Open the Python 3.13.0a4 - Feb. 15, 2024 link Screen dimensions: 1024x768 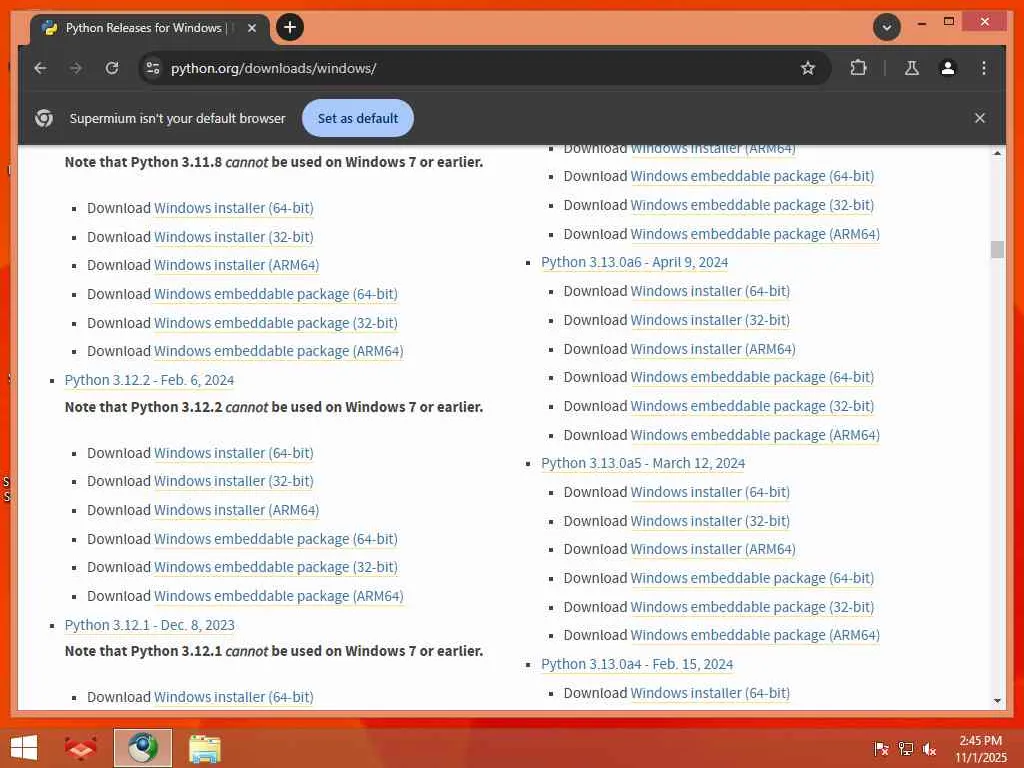(x=637, y=664)
